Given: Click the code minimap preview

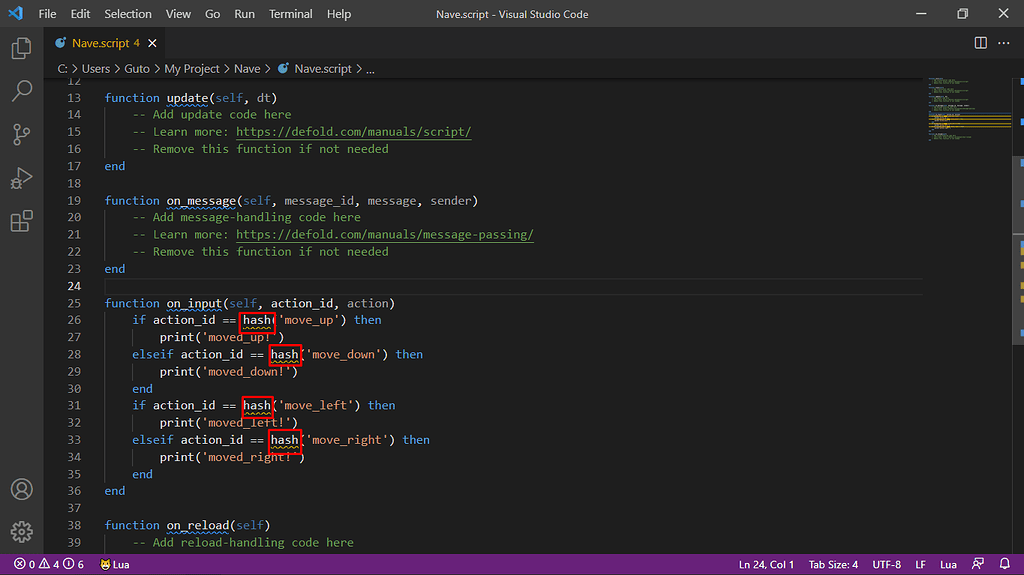Looking at the screenshot, I should click(964, 110).
